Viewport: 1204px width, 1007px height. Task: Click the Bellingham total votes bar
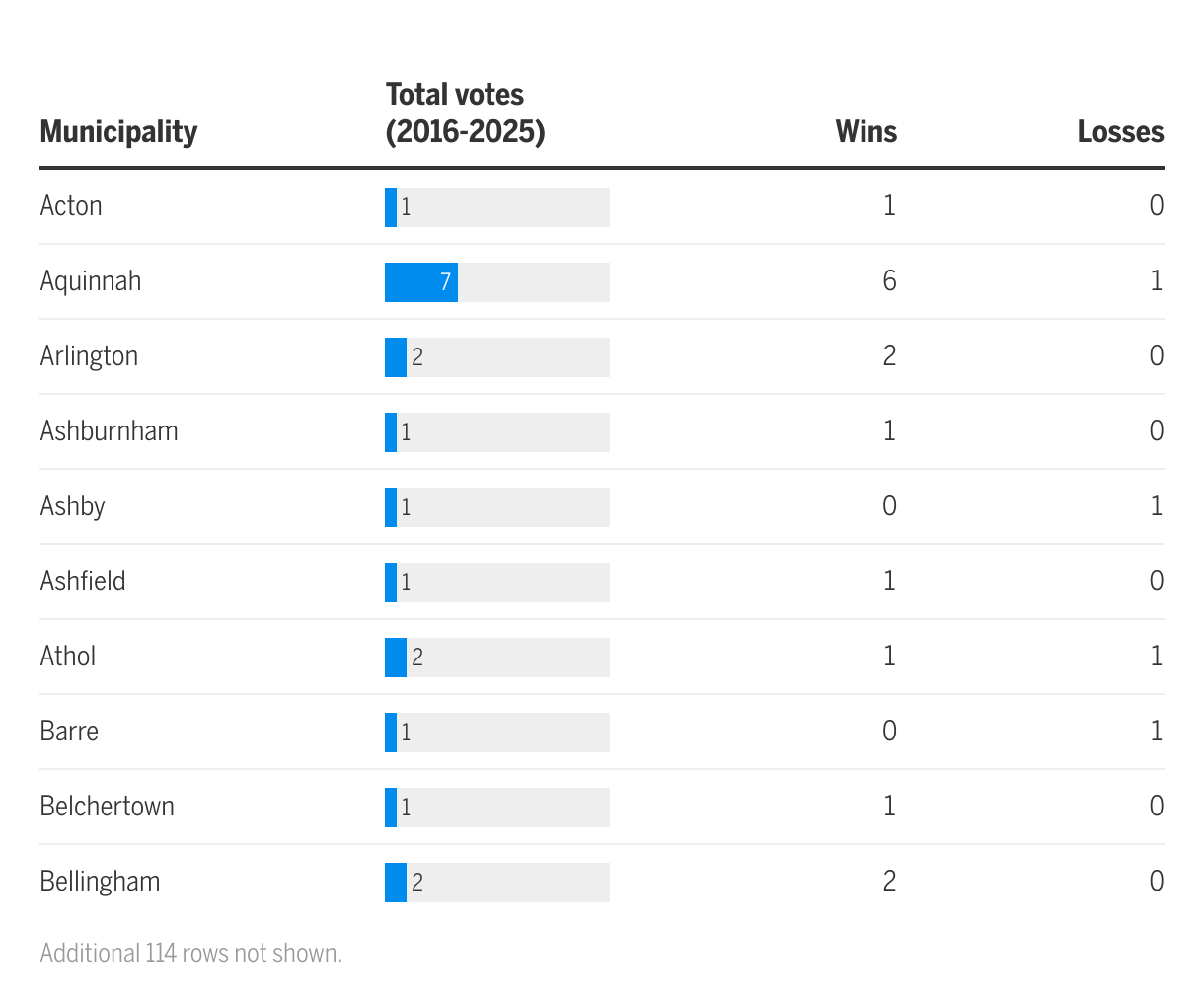pyautogui.click(x=396, y=883)
